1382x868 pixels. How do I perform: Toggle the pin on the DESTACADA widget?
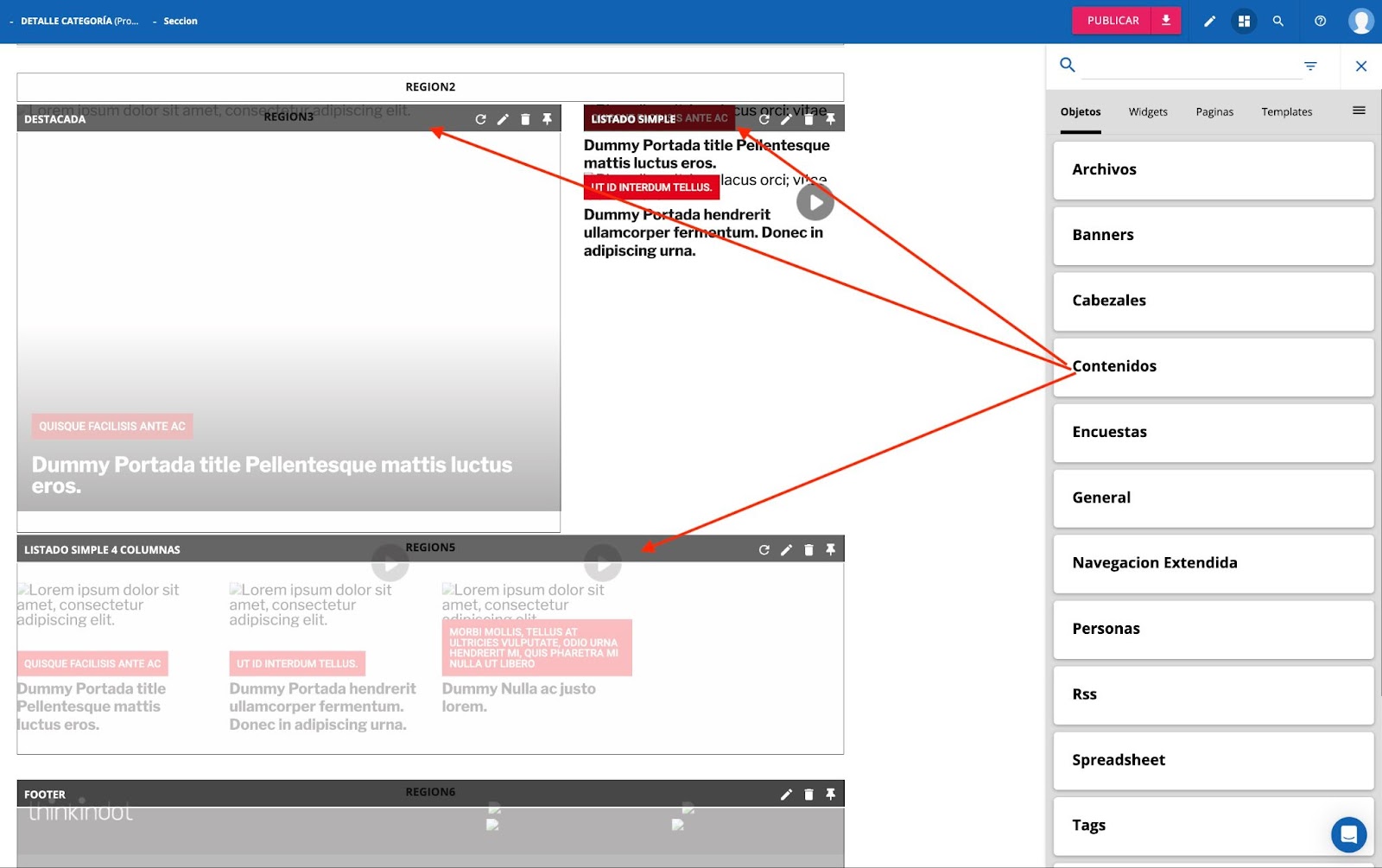coord(547,119)
